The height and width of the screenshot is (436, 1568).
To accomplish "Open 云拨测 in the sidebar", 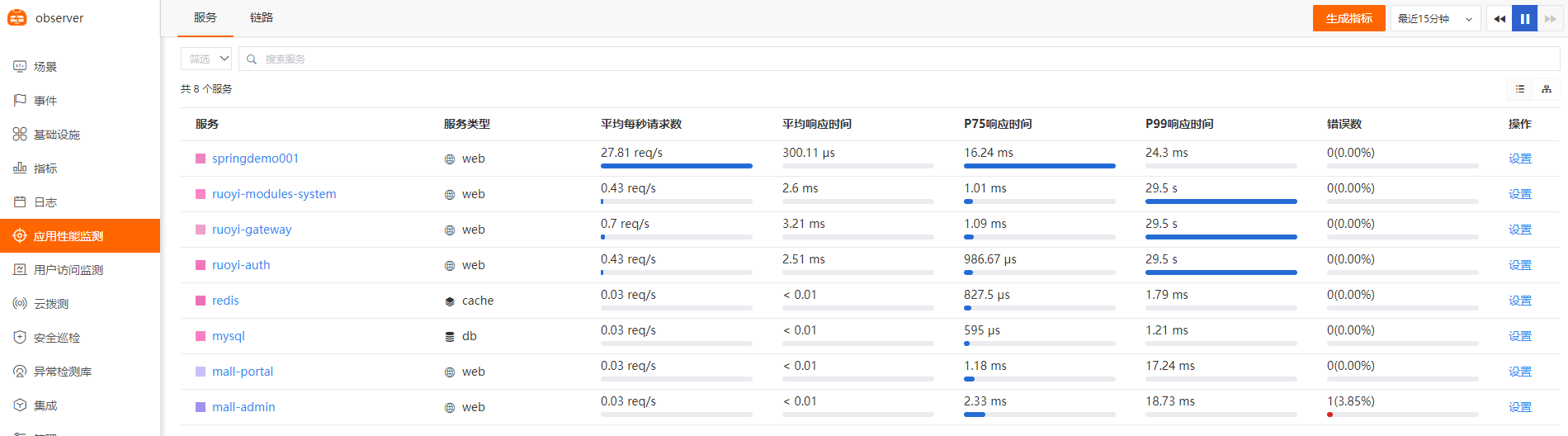I will tap(51, 304).
